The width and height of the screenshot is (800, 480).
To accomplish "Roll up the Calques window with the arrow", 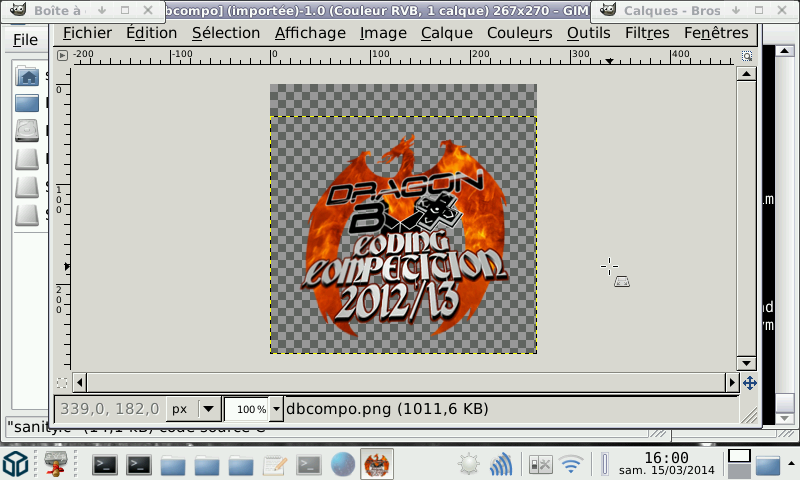I will (736, 10).
